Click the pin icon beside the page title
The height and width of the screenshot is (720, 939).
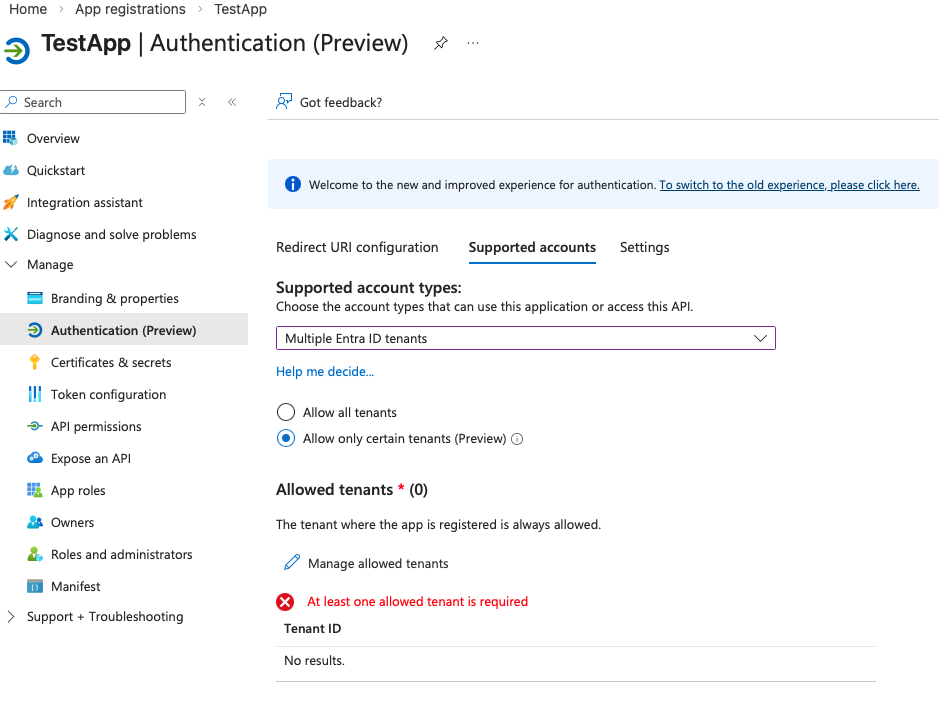click(440, 44)
